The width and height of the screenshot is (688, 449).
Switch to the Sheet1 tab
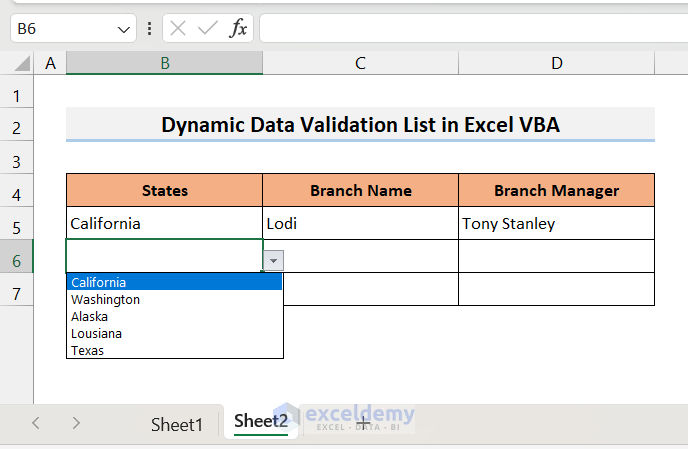[177, 424]
